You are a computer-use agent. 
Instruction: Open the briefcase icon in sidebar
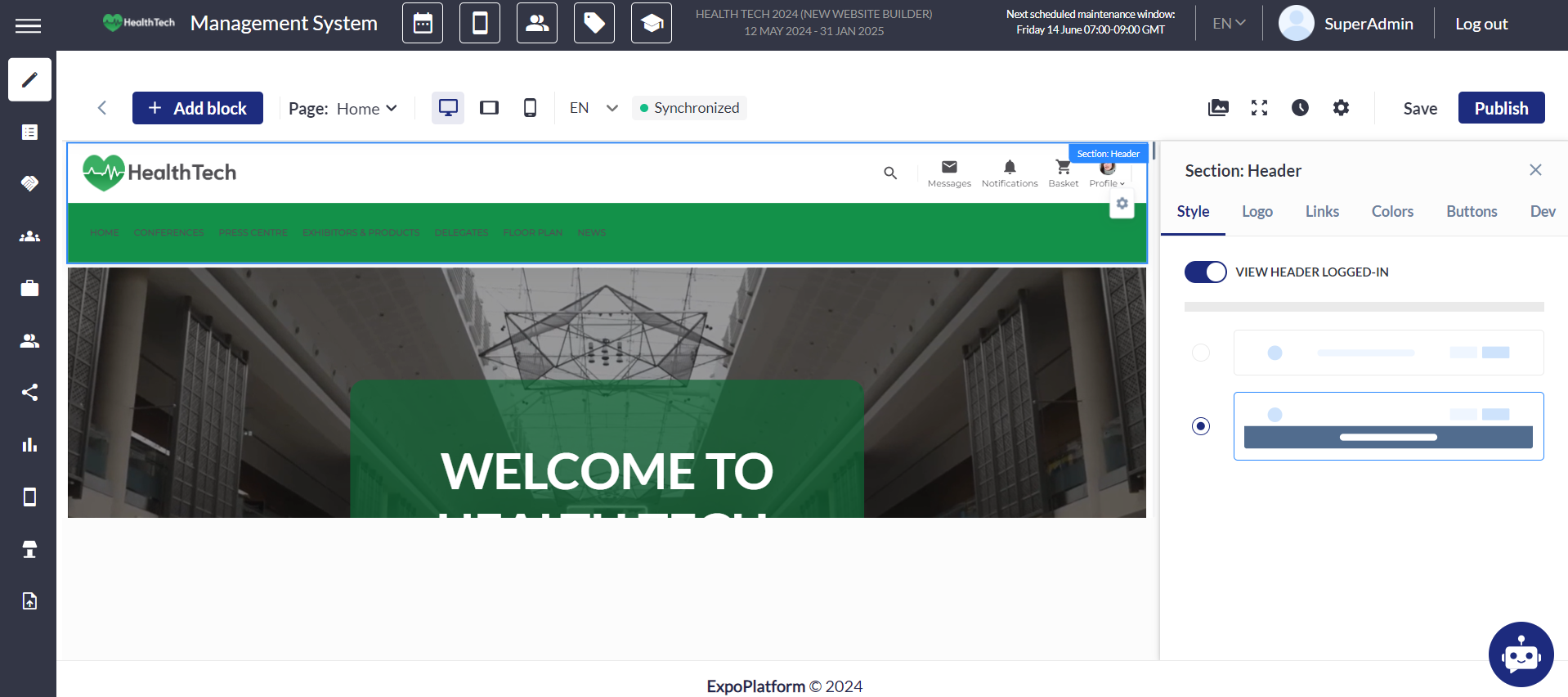click(29, 288)
